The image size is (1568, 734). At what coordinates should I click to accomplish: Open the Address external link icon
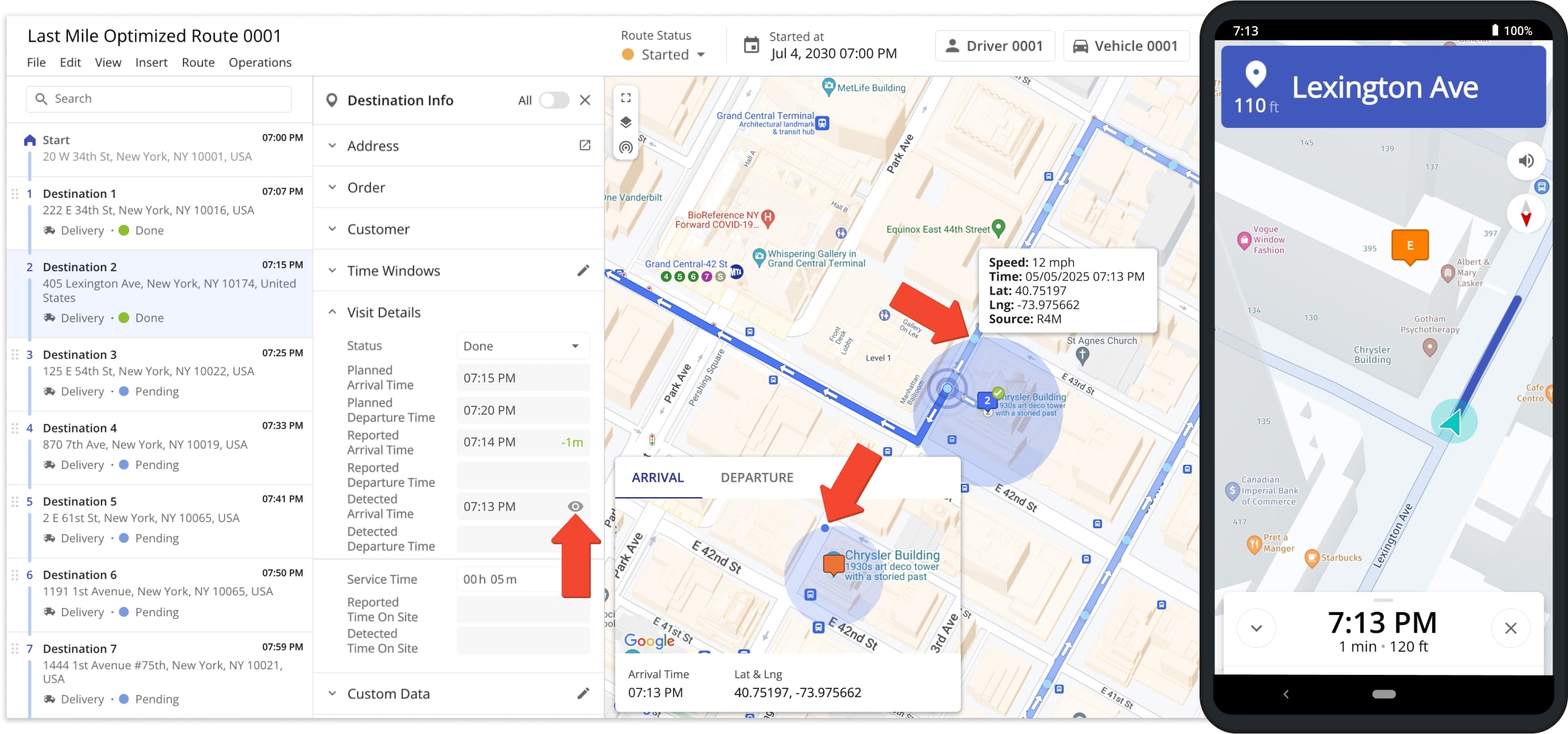coord(585,145)
